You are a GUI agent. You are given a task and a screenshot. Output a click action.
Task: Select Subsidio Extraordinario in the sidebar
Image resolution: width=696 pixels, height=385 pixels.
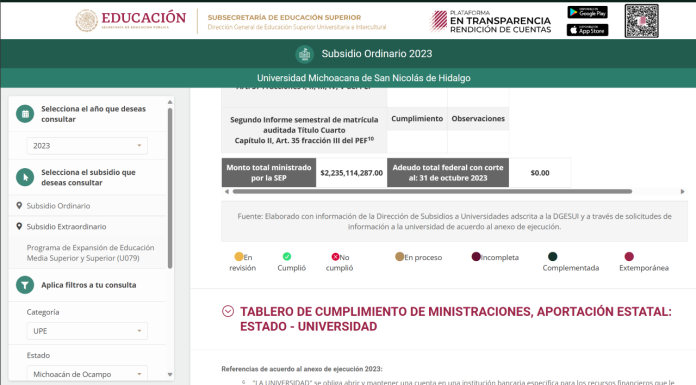[x=67, y=226]
